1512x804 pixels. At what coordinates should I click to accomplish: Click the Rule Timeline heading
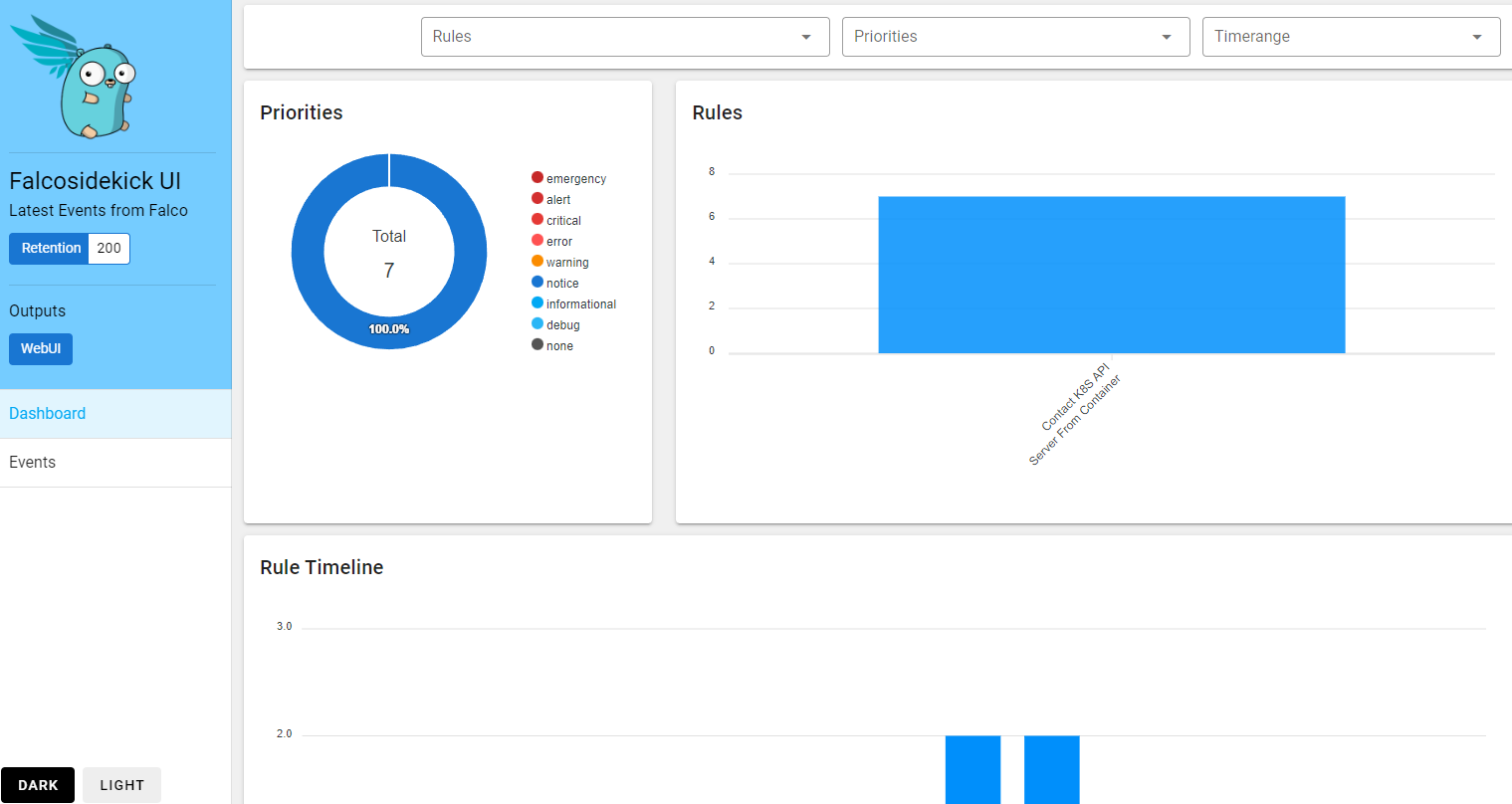[322, 567]
